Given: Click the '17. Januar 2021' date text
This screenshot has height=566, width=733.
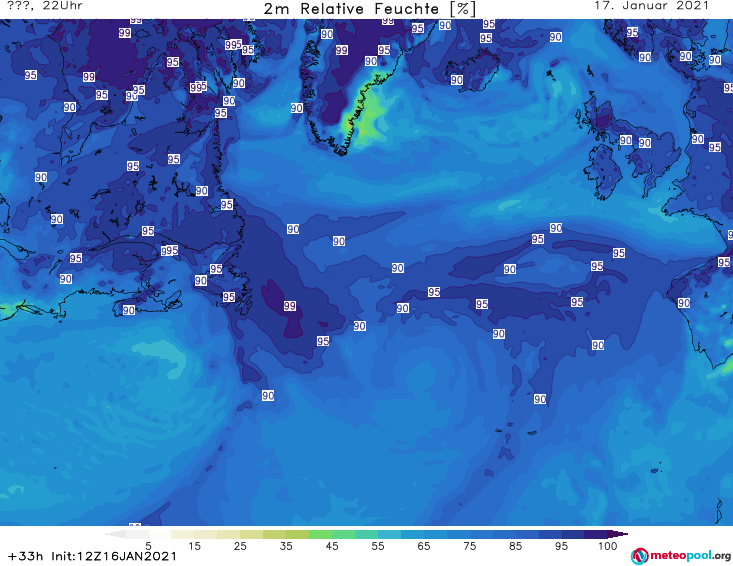Looking at the screenshot, I should click(651, 6).
